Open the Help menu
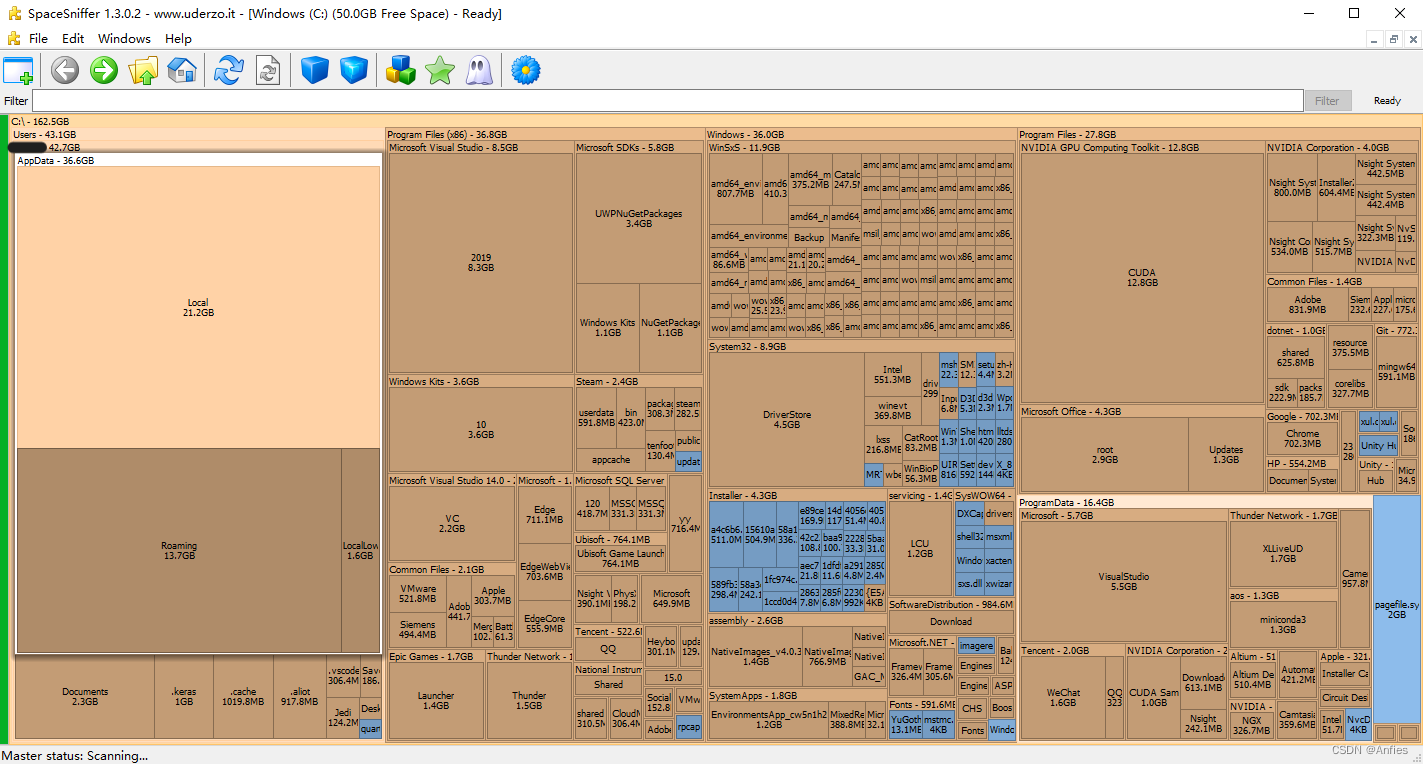The width and height of the screenshot is (1423, 764). (x=178, y=38)
